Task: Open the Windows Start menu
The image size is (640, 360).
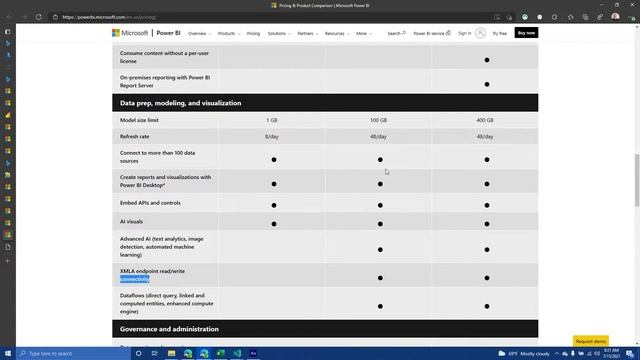Action: [8, 353]
